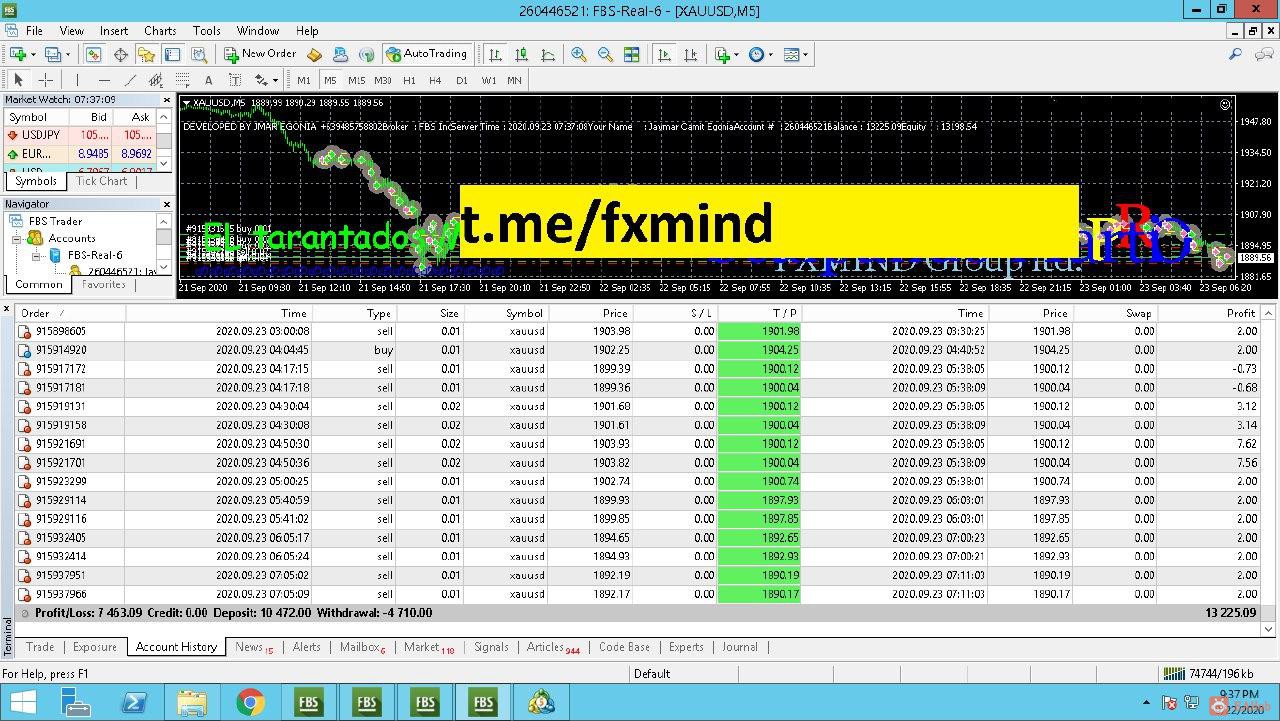Zoom in on the chart
The image size is (1280, 721).
(579, 54)
